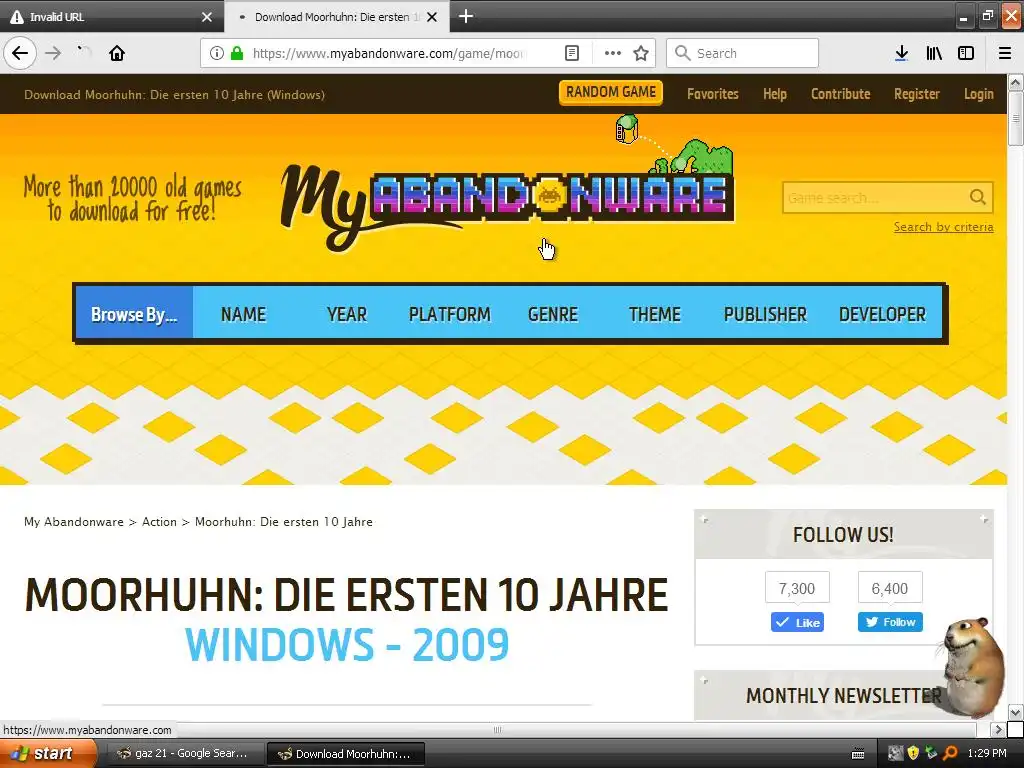Open the Search by criteria link

pyautogui.click(x=944, y=227)
